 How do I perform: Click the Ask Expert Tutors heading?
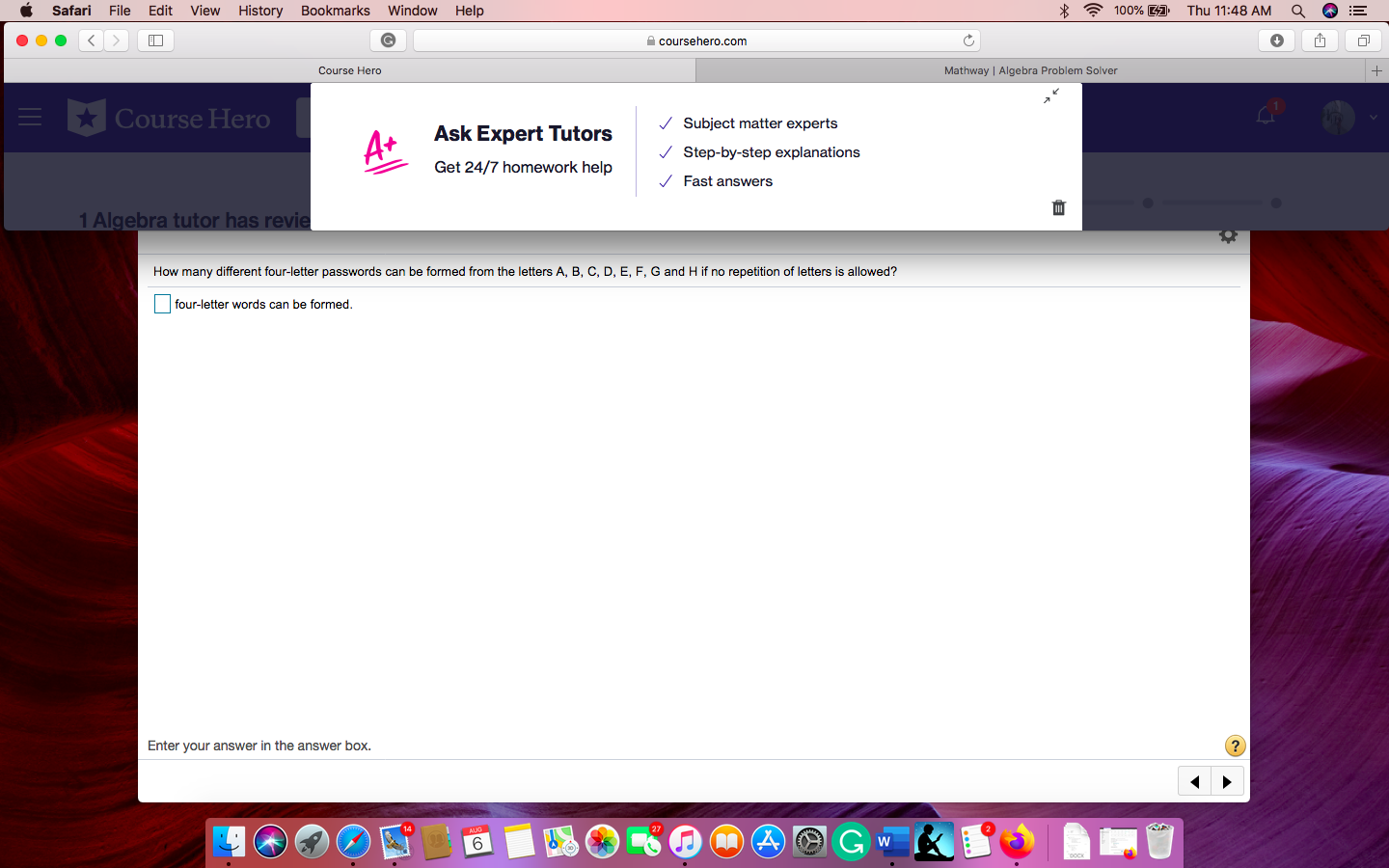523,133
